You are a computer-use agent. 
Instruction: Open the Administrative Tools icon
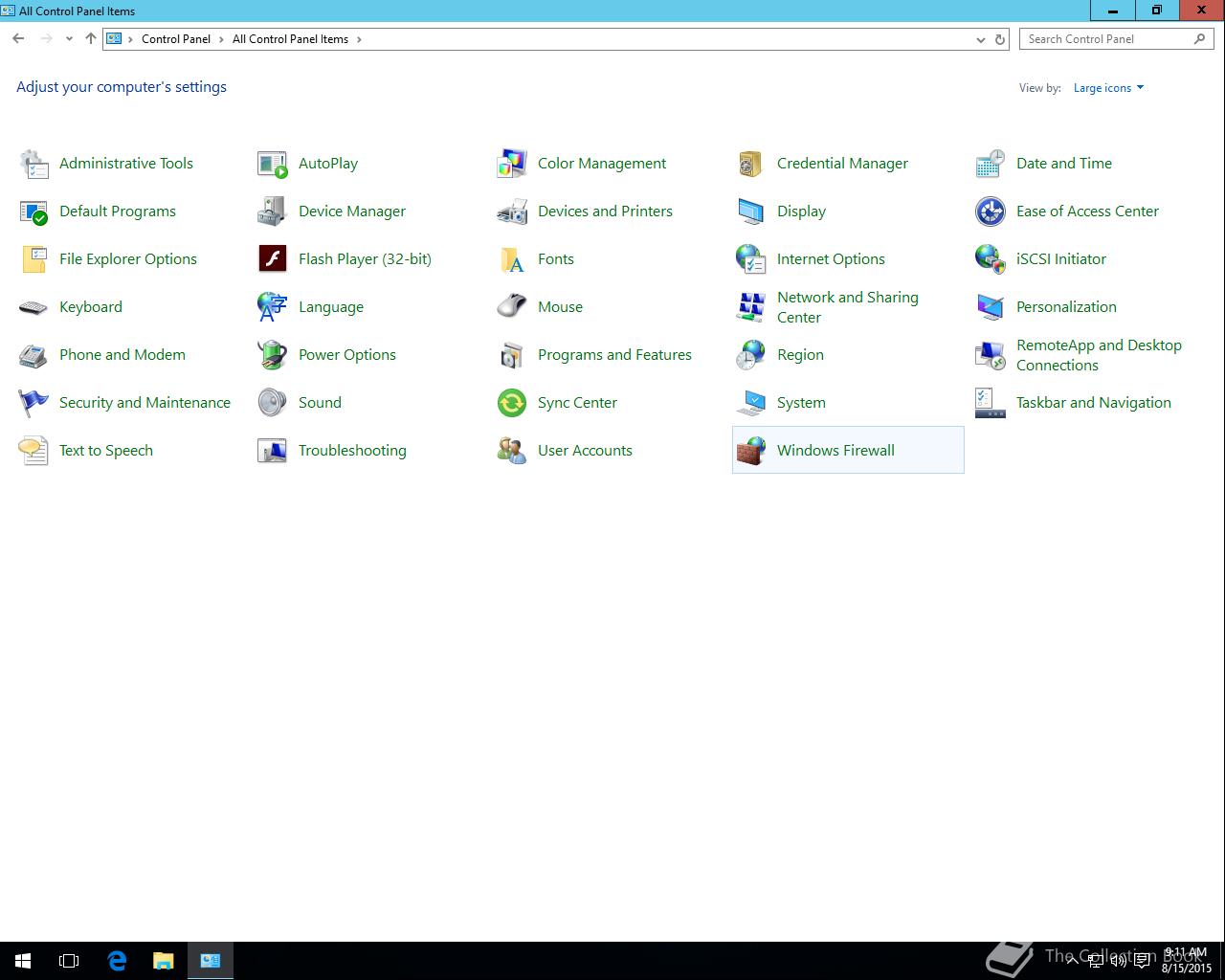[x=33, y=164]
